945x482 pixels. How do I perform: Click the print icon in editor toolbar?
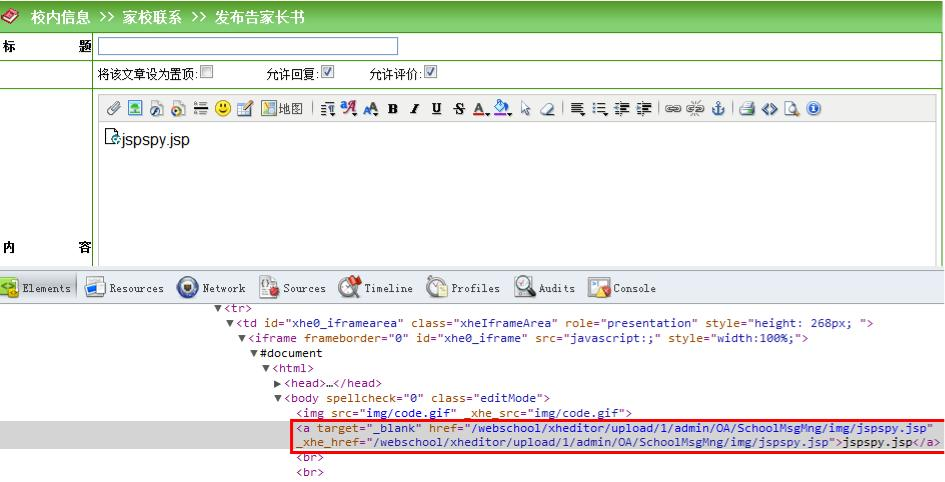click(x=747, y=108)
